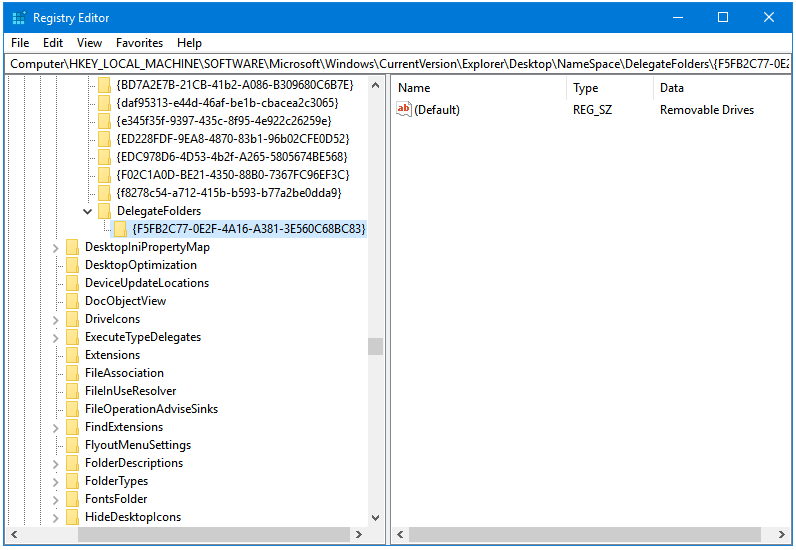
Task: Open the View menu
Action: pyautogui.click(x=89, y=43)
